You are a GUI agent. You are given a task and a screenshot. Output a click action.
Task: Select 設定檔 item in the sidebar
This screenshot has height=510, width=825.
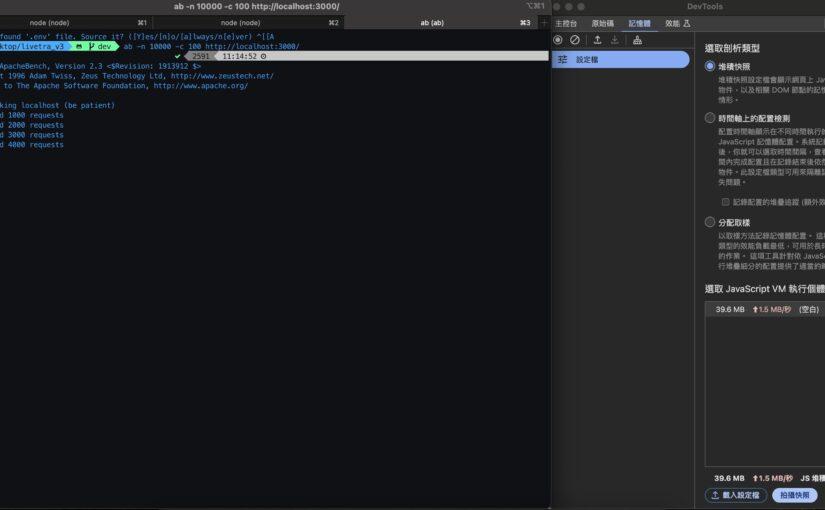620,60
